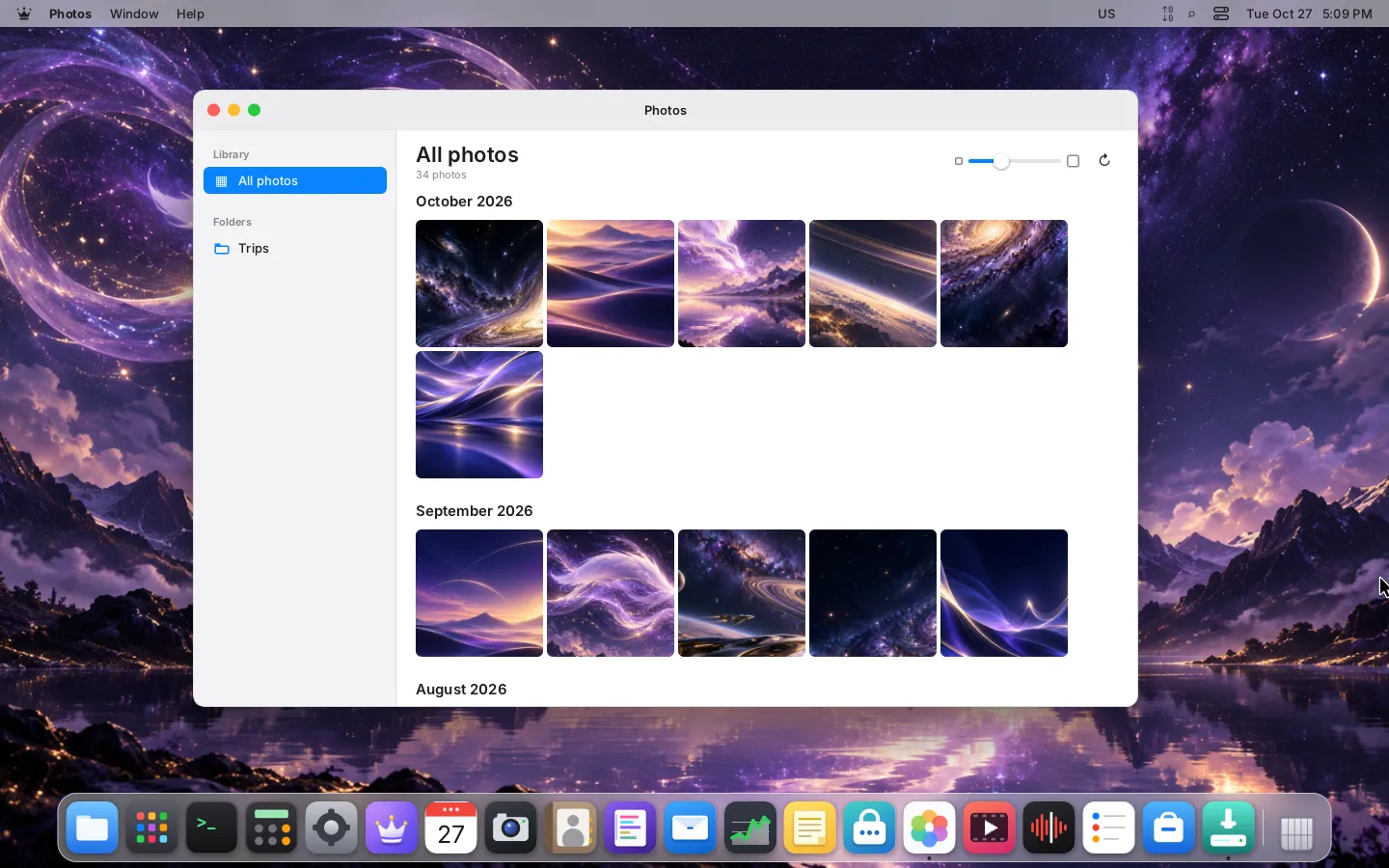The height and width of the screenshot is (868, 1389).
Task: Open the Camera app in dock
Action: (511, 827)
